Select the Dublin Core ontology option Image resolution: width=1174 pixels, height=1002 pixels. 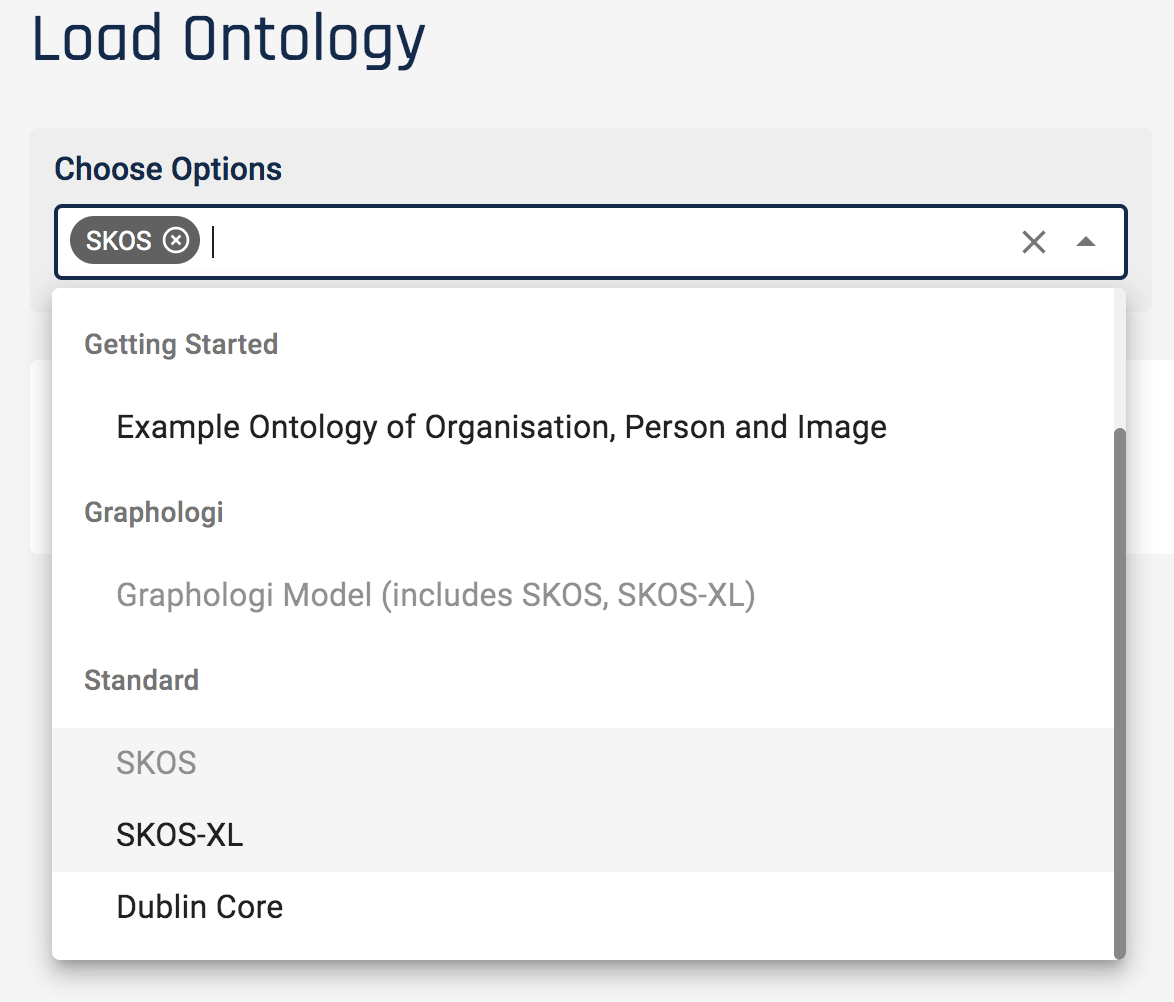coord(200,907)
